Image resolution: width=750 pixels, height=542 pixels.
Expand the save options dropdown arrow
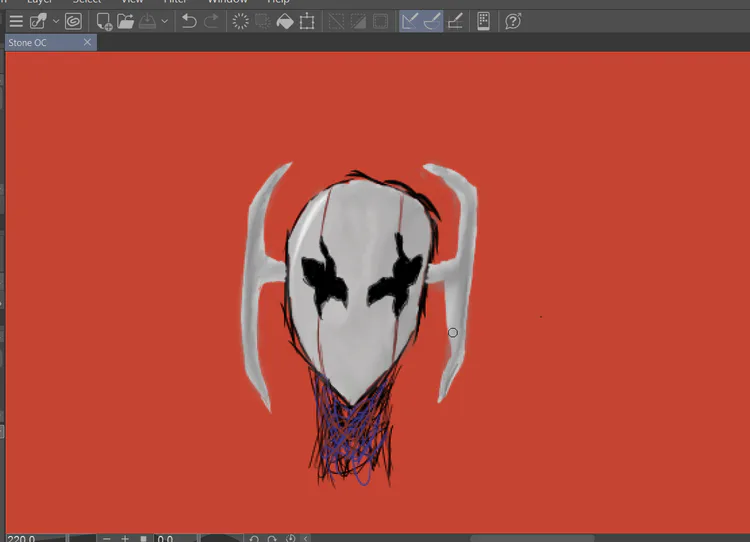(165, 21)
